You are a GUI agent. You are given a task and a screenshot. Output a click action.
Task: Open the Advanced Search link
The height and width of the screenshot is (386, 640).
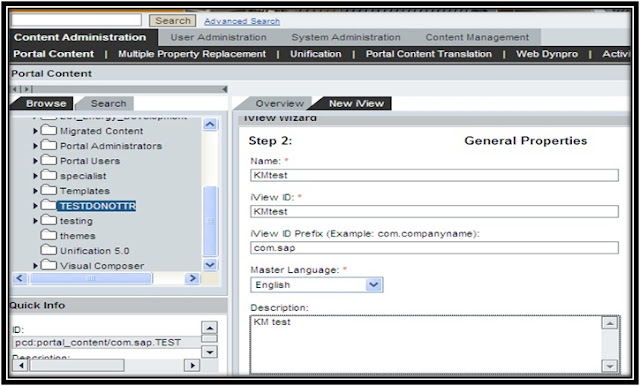[242, 21]
